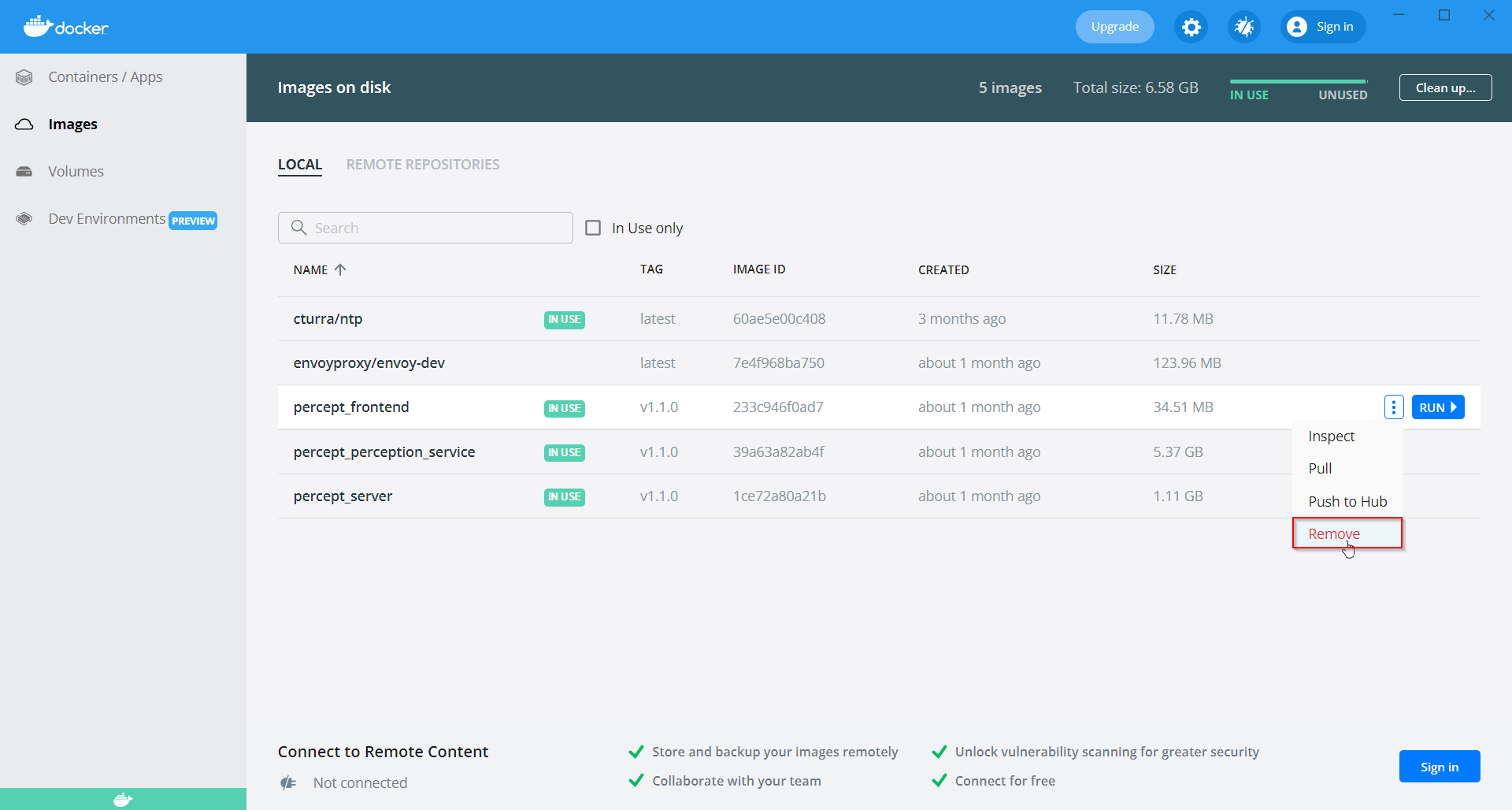1512x810 pixels.
Task: Click checkmark beside Collaborate with your team
Action: [636, 781]
